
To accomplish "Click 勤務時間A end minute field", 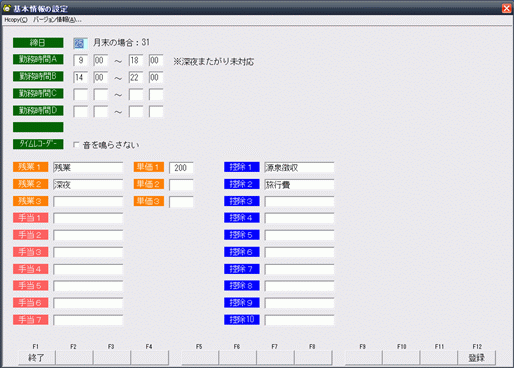I will point(156,60).
